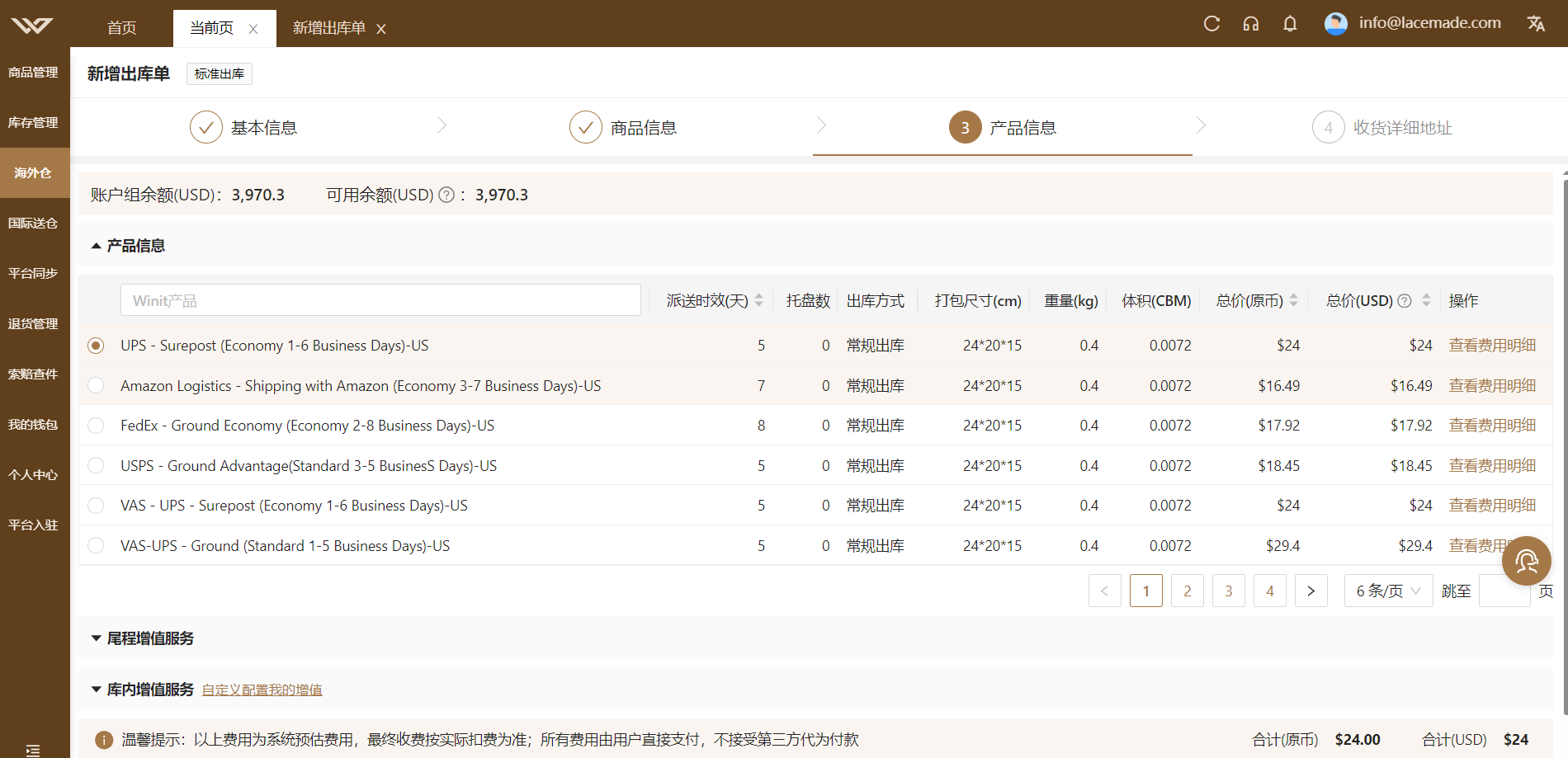Open 商品管理 in the sidebar
The height and width of the screenshot is (758, 1568).
[x=33, y=73]
